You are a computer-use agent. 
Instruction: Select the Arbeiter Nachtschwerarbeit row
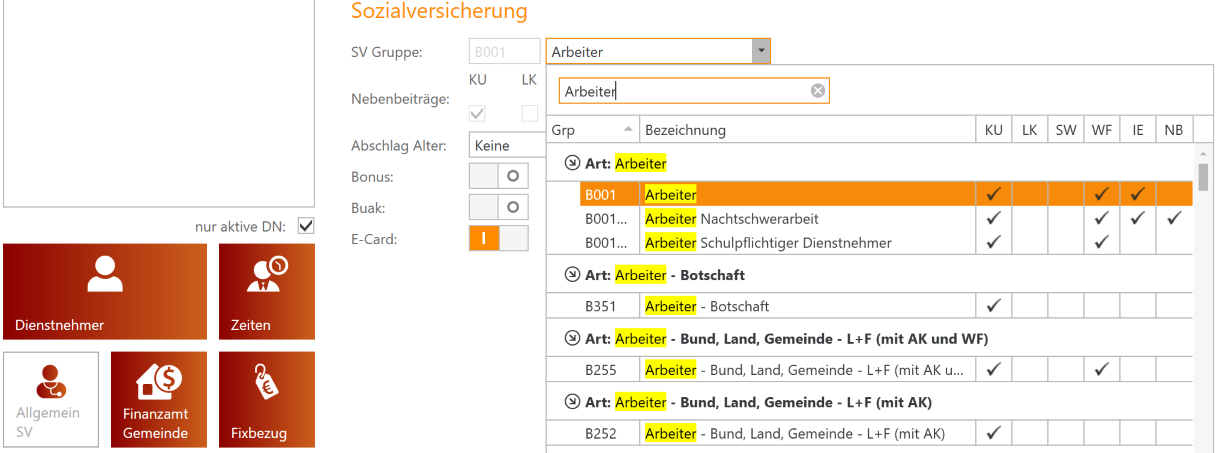869,218
